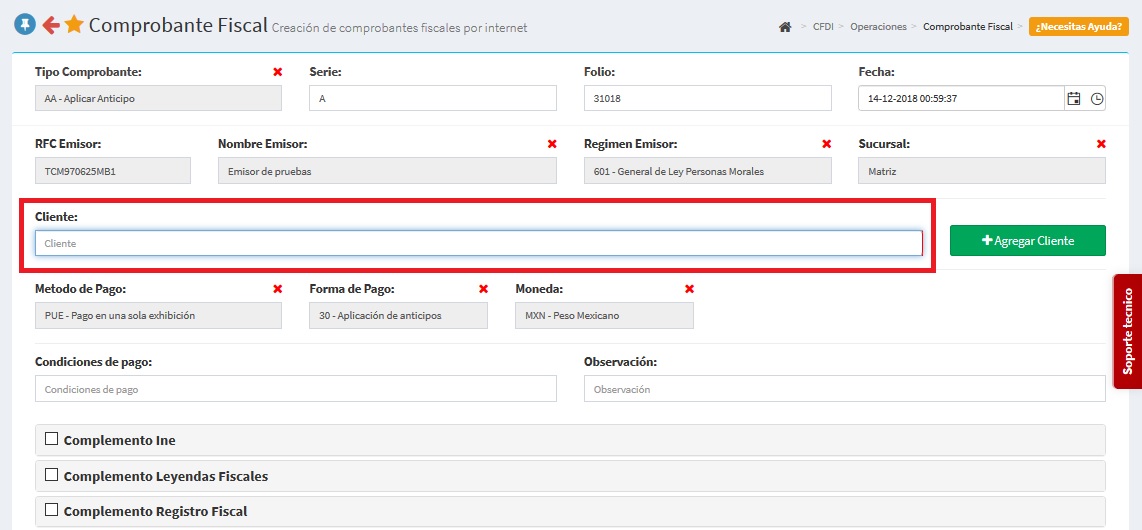The height and width of the screenshot is (530, 1142).
Task: Enable the Complemento Ine checkbox
Action: [x=52, y=439]
